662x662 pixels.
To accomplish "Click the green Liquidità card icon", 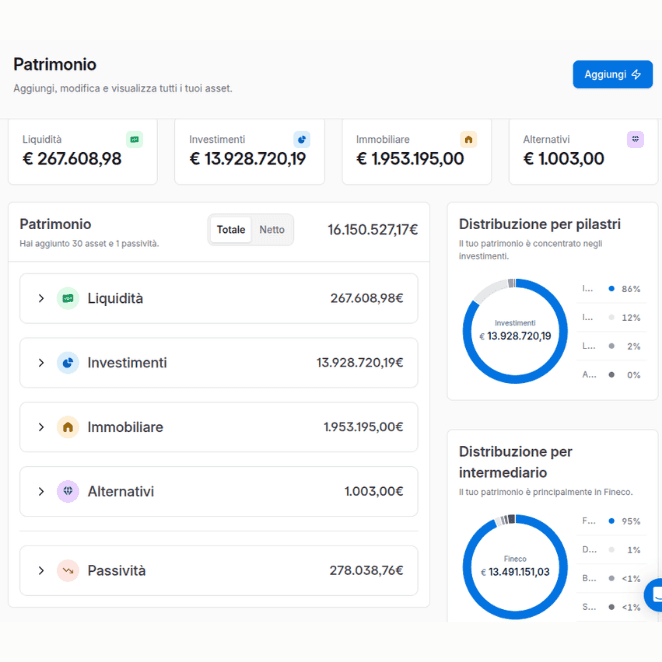I will pos(134,139).
